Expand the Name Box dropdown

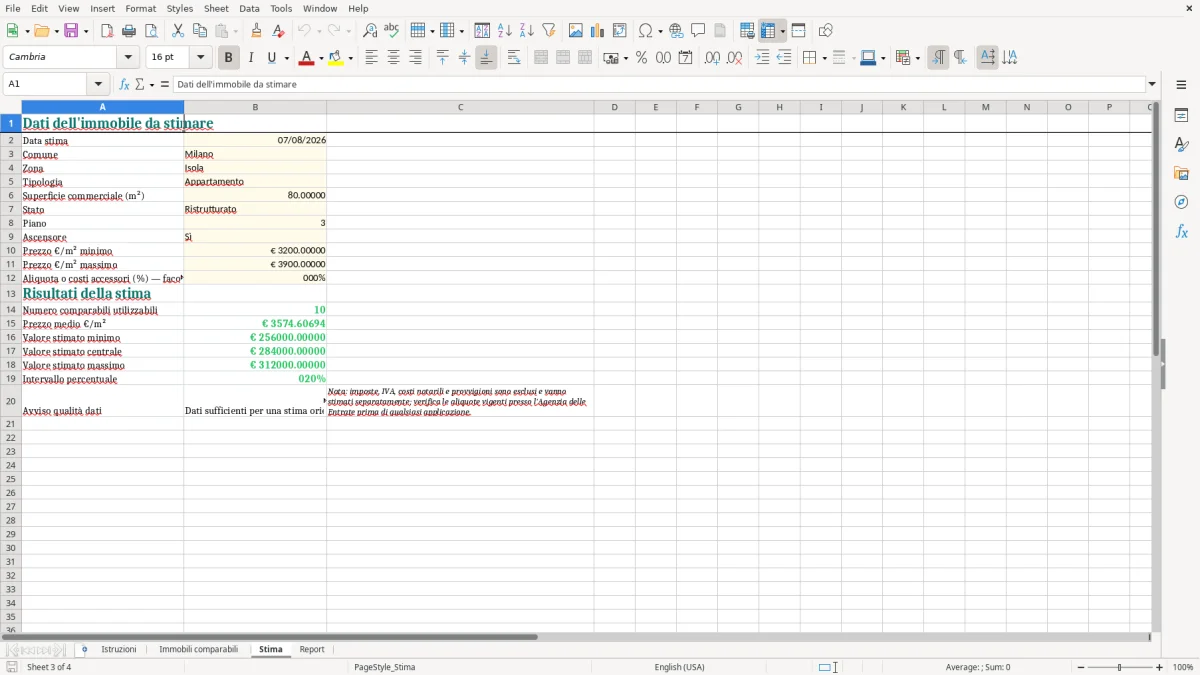(x=97, y=84)
